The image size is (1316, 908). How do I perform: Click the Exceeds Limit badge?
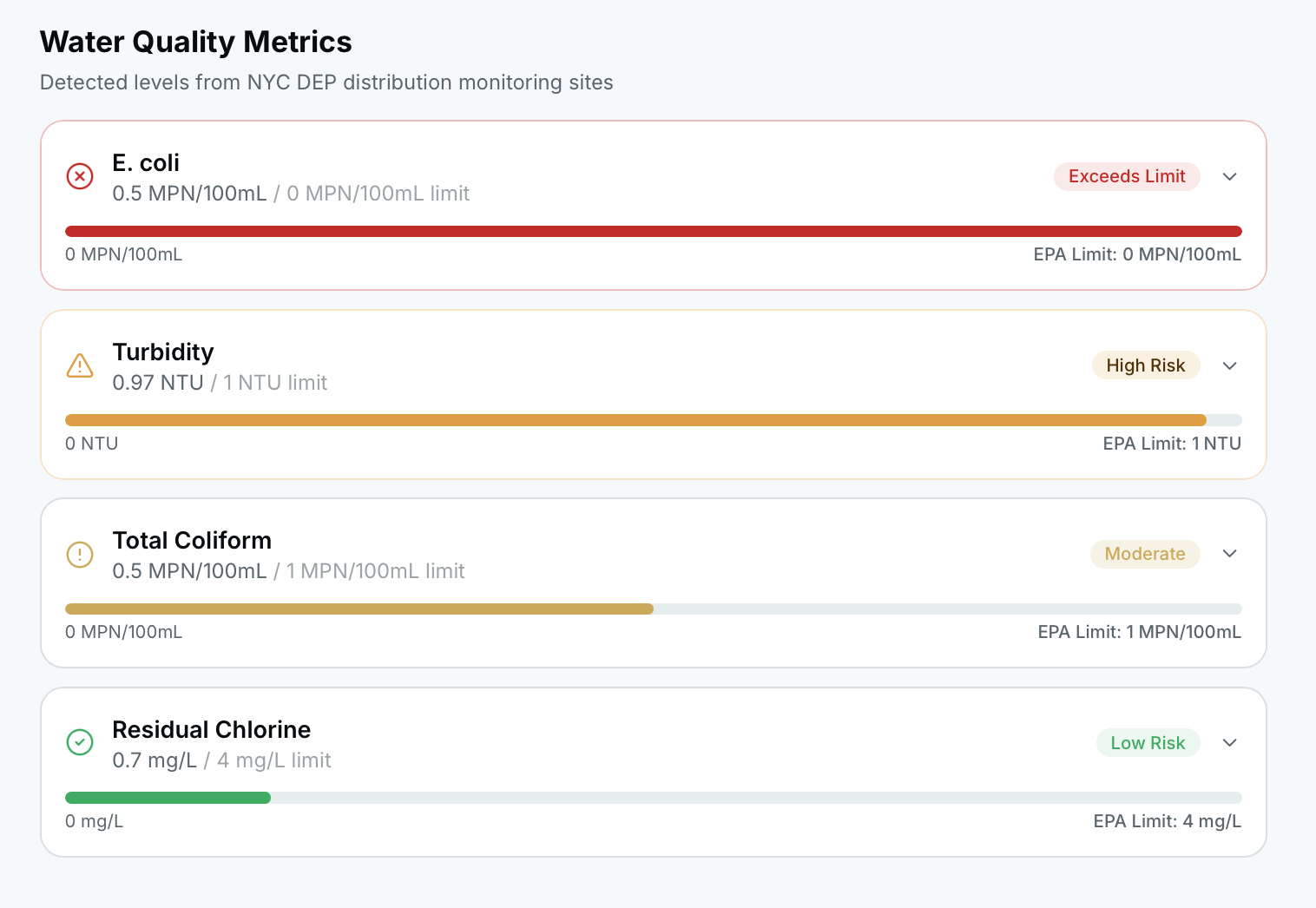pyautogui.click(x=1126, y=176)
